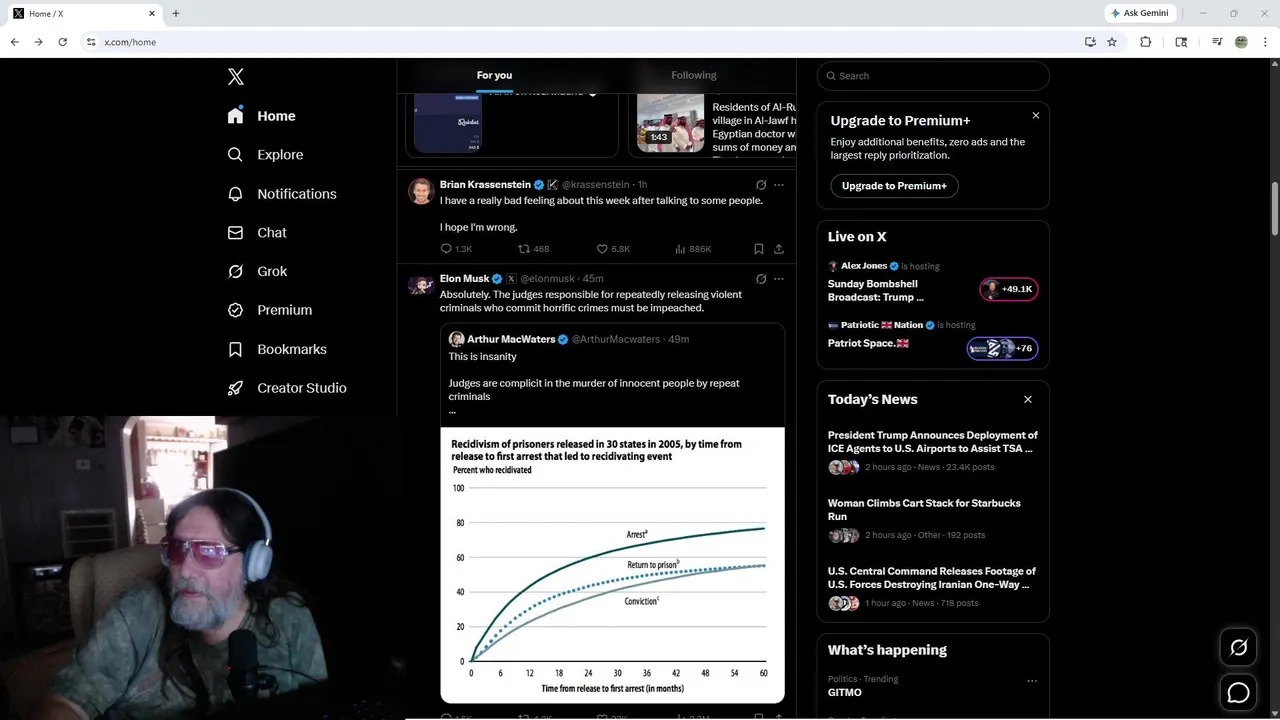Click the timestamp 45m on Musk's post
Screen dimensions: 1280x720
pos(593,279)
